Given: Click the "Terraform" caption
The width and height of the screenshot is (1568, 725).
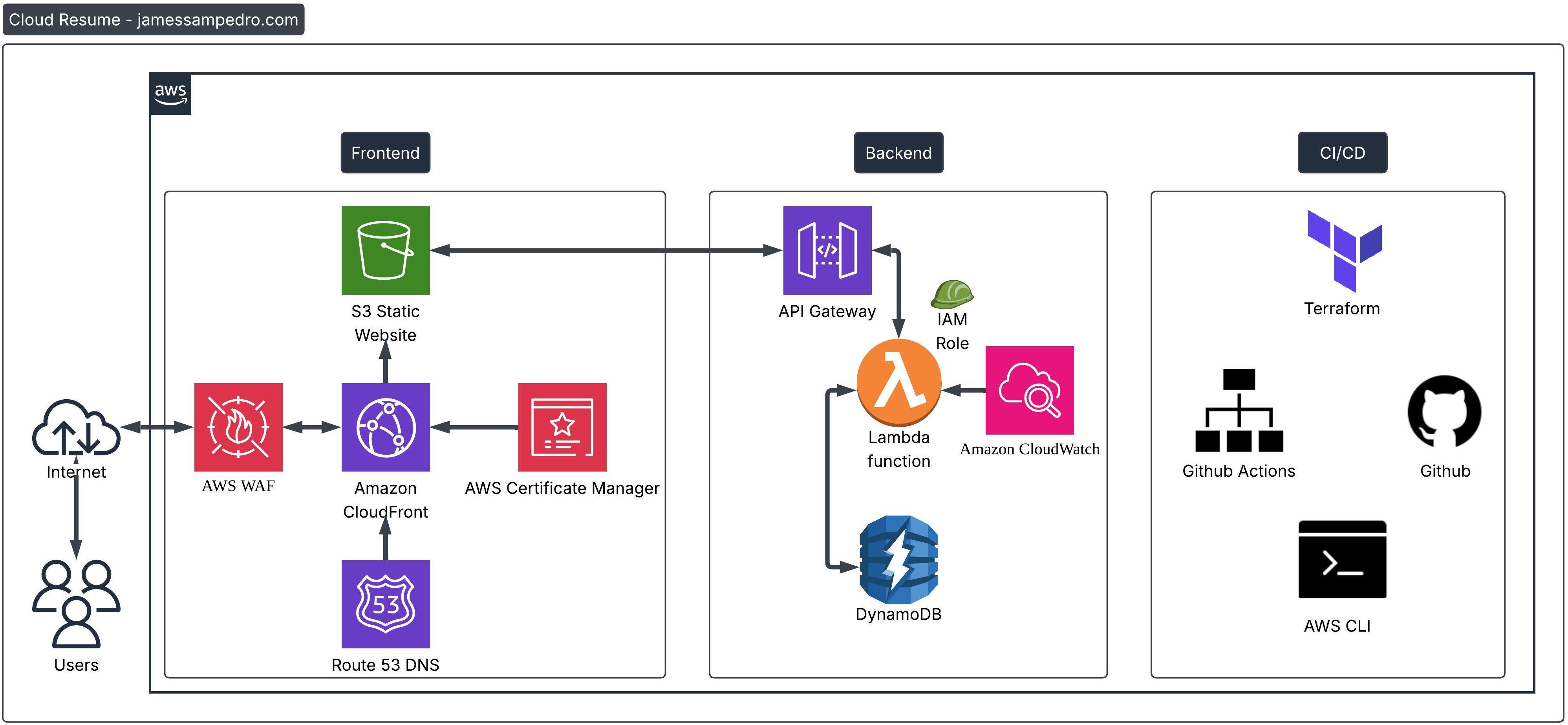Looking at the screenshot, I should click(x=1342, y=308).
